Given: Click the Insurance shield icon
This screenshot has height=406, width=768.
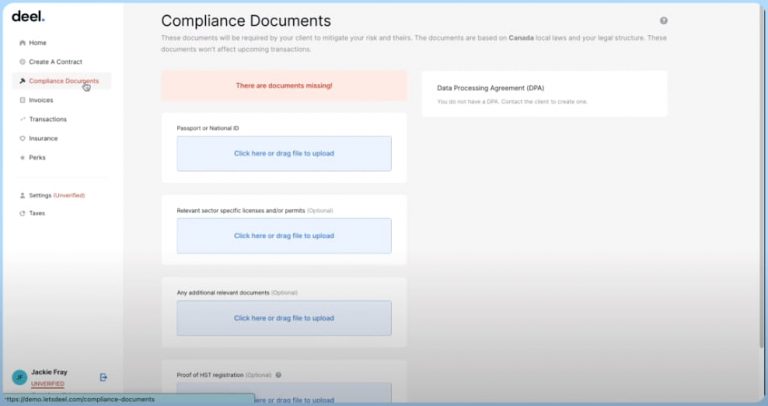Looking at the screenshot, I should click(x=22, y=138).
